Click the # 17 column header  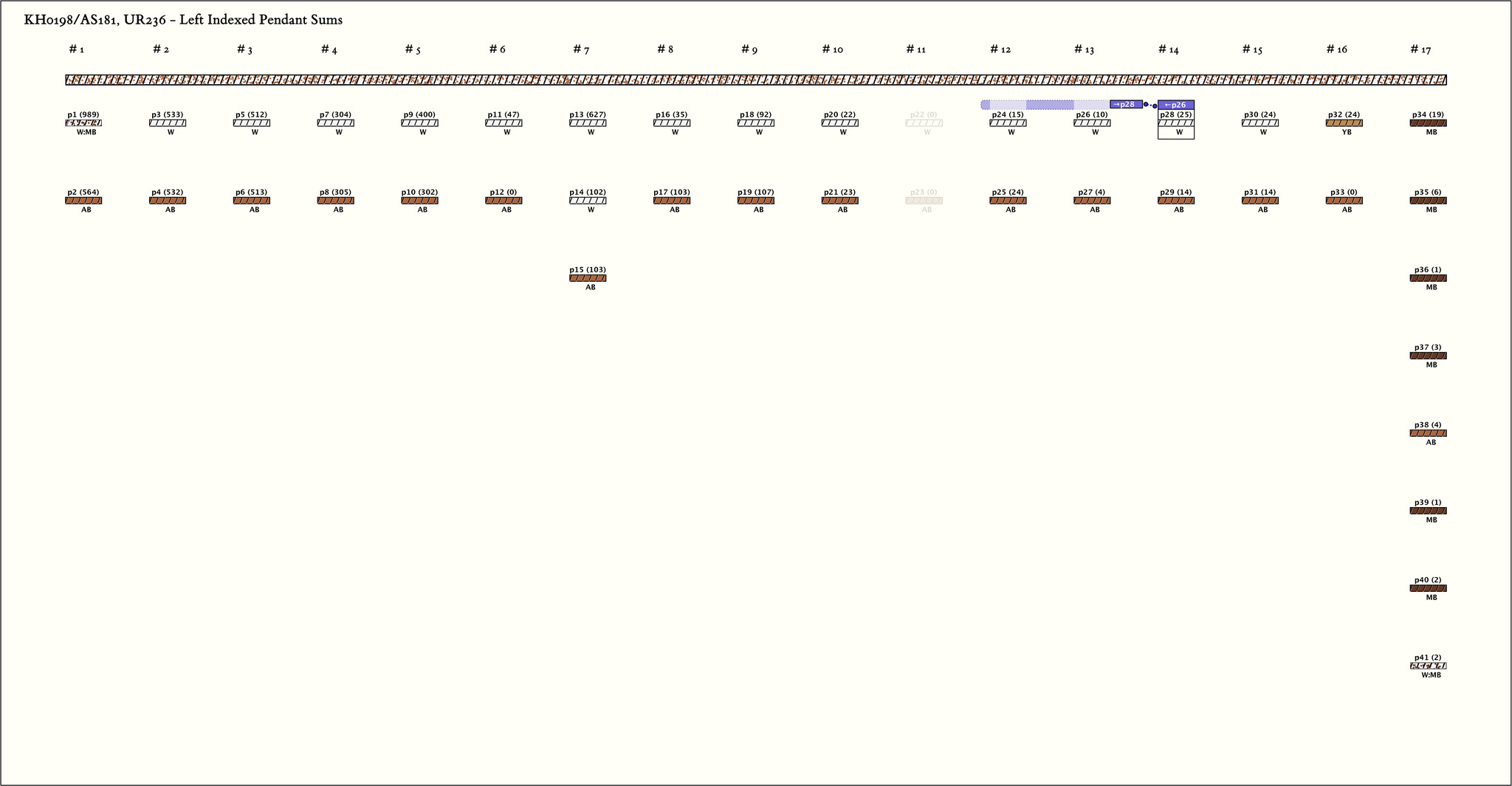pos(1420,49)
